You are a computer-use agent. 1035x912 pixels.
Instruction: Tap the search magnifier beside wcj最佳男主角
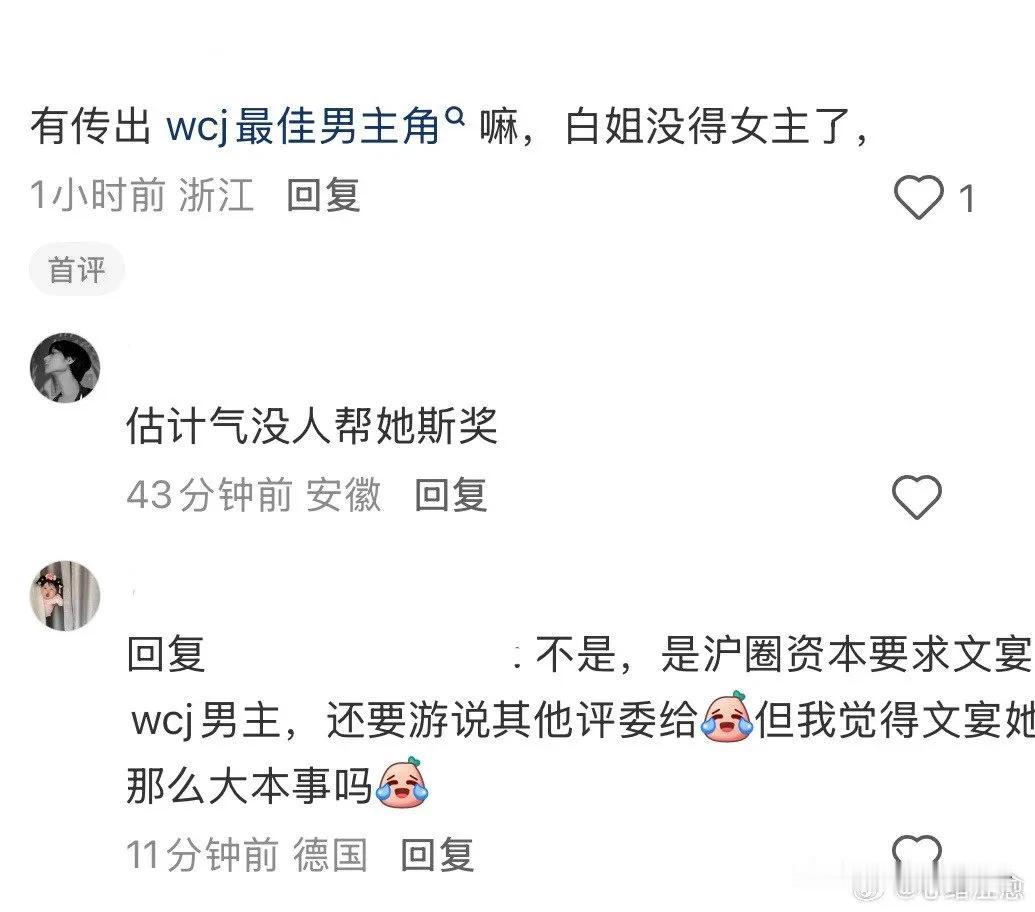(455, 116)
